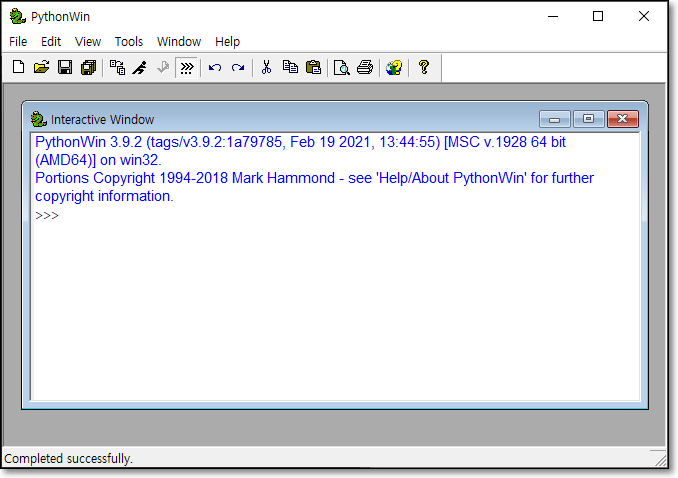Open the globe help icon in toolbar

(x=394, y=67)
